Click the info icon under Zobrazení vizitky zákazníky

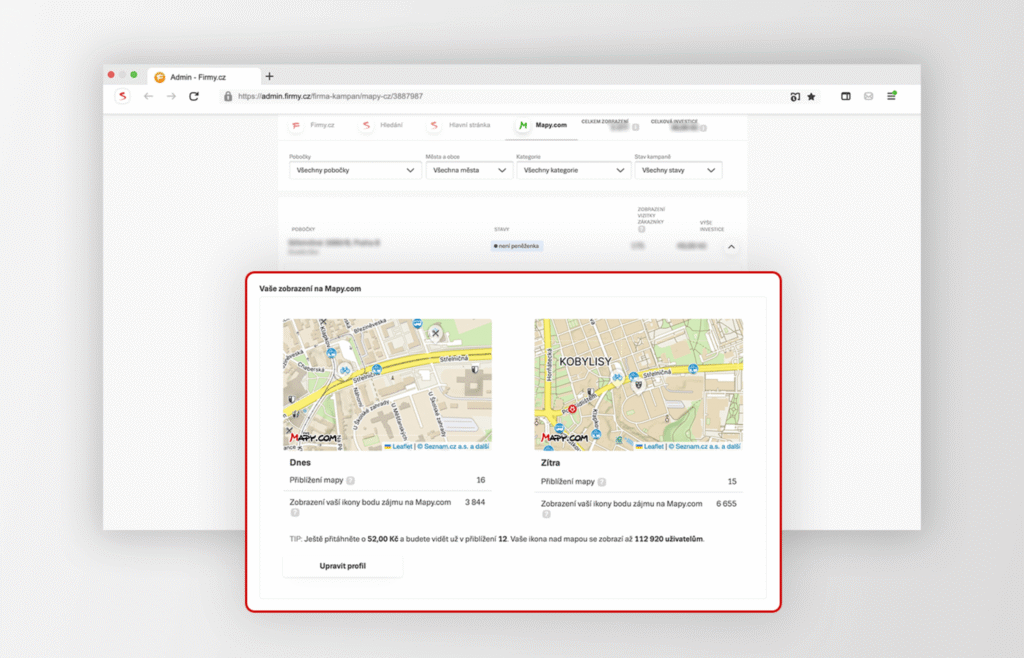click(641, 229)
